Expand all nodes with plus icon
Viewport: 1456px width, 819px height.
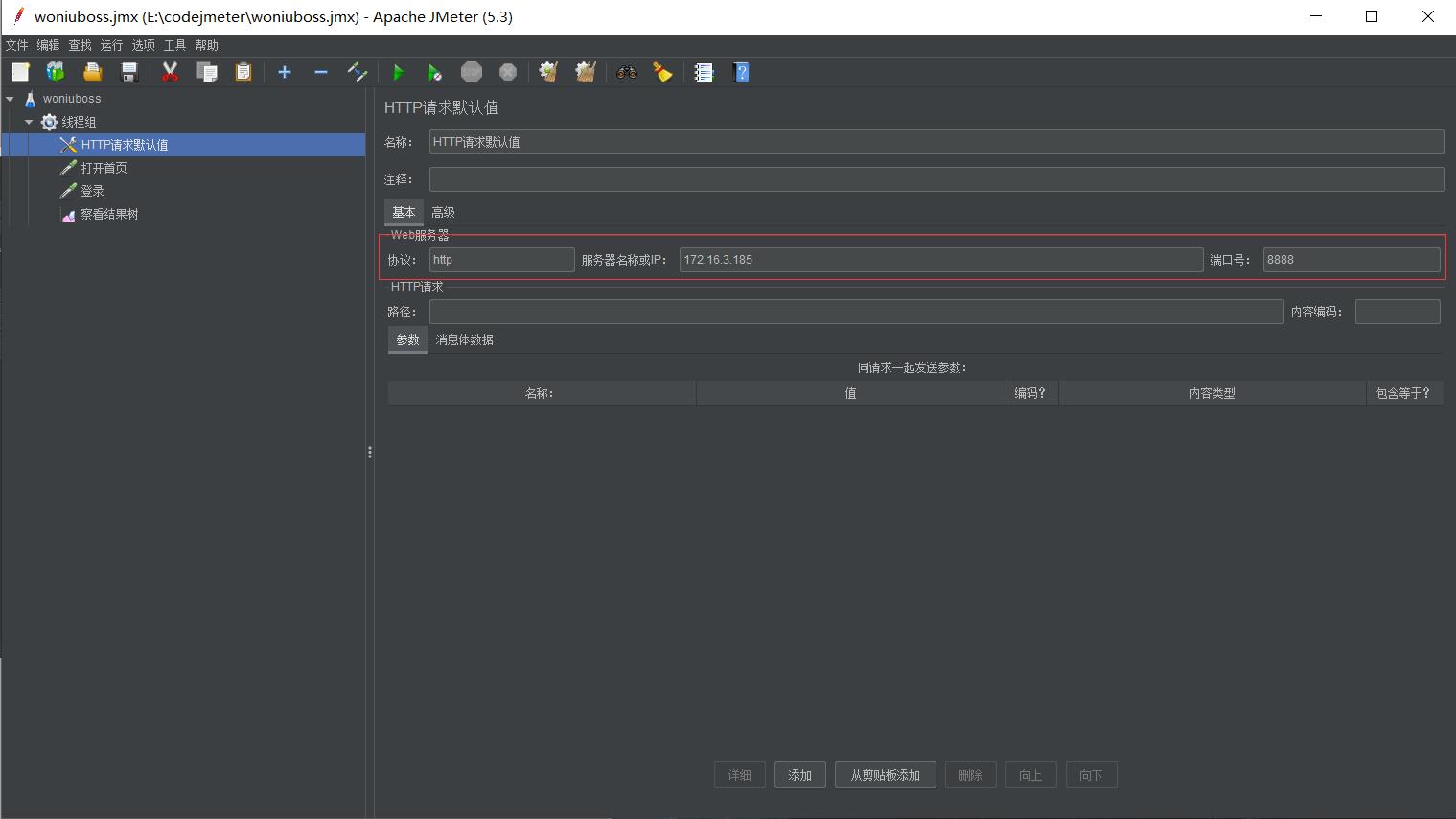coord(285,72)
